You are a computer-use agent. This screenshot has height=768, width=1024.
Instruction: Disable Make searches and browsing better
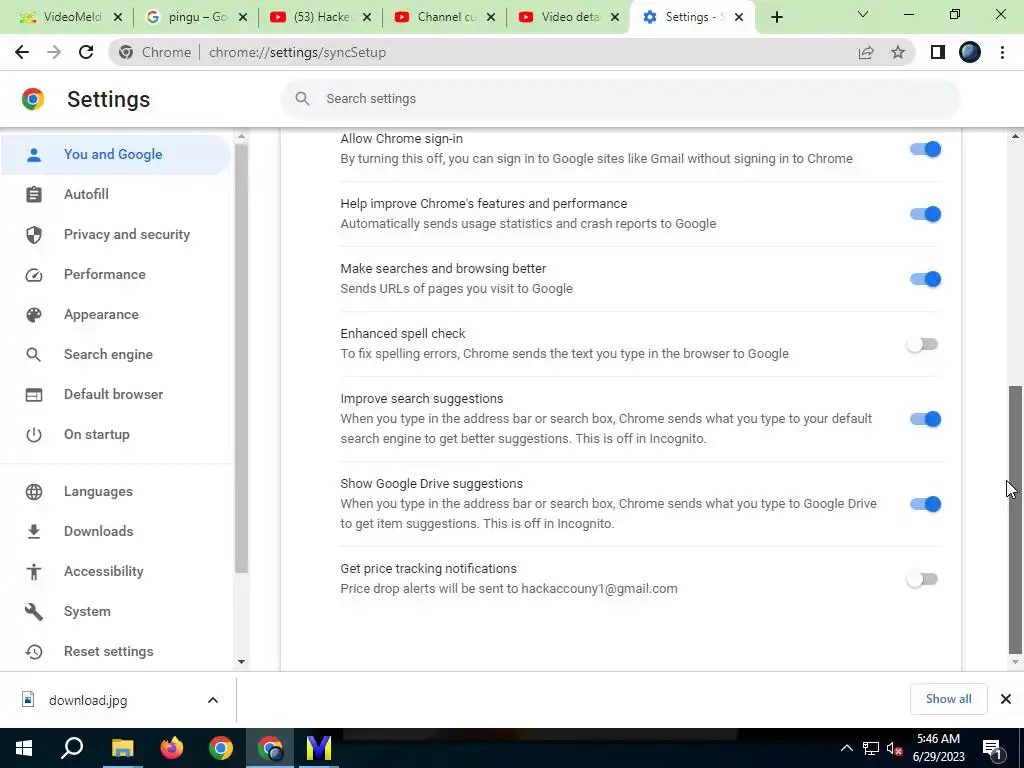pyautogui.click(x=925, y=280)
